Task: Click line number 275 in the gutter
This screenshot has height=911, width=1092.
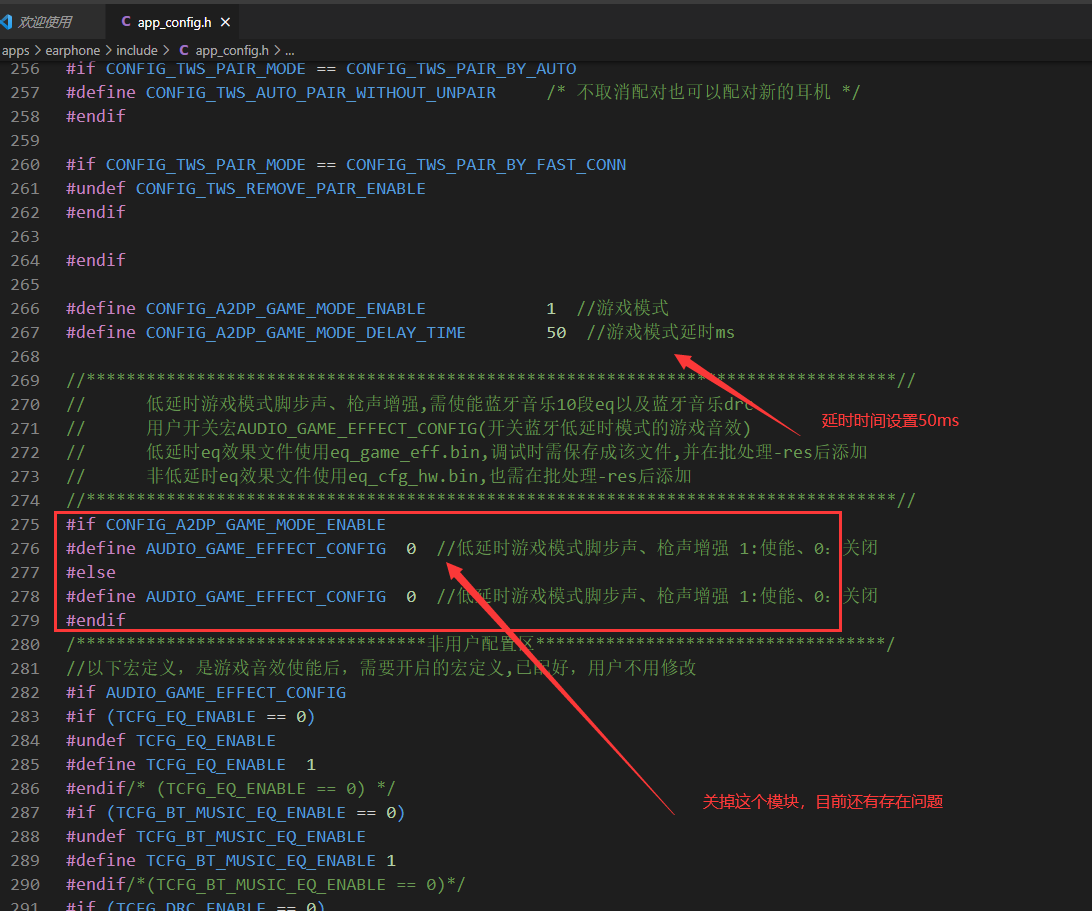Action: pyautogui.click(x=25, y=524)
